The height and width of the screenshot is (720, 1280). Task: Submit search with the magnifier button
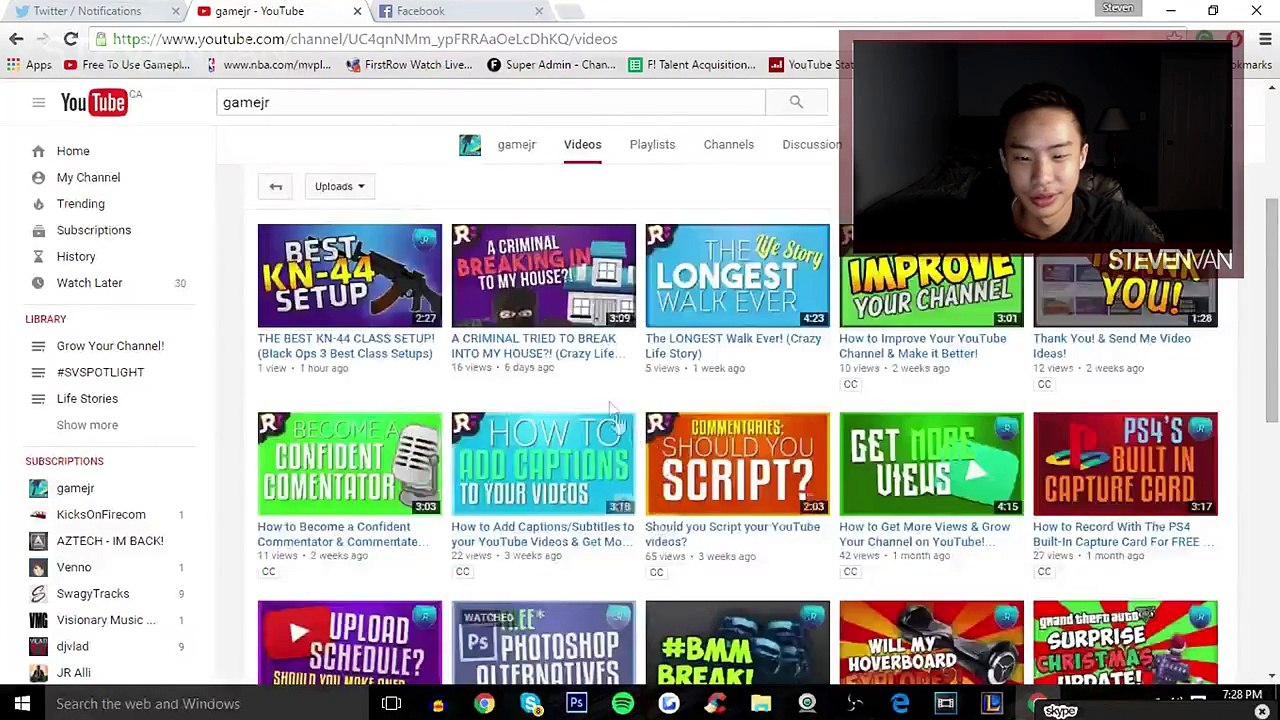pos(796,102)
